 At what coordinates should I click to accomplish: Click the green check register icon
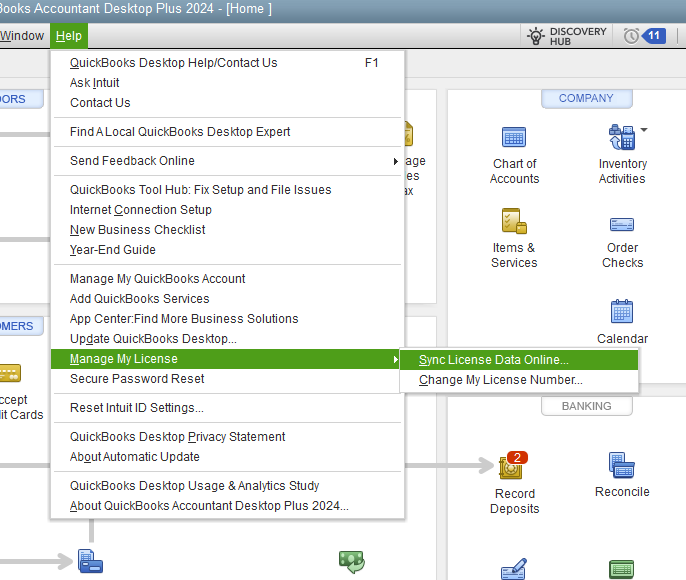[622, 570]
